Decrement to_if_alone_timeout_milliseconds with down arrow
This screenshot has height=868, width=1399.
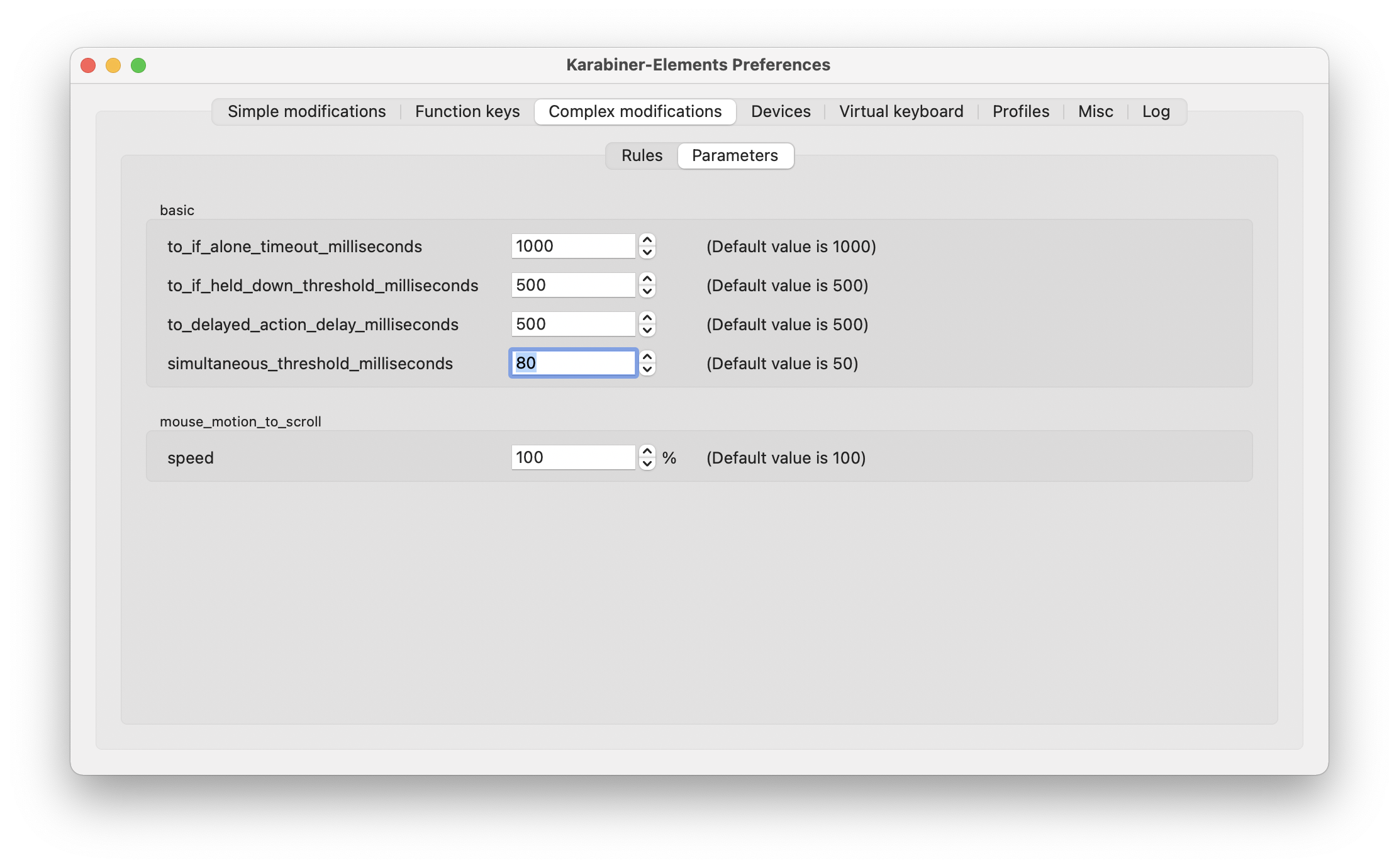[647, 252]
